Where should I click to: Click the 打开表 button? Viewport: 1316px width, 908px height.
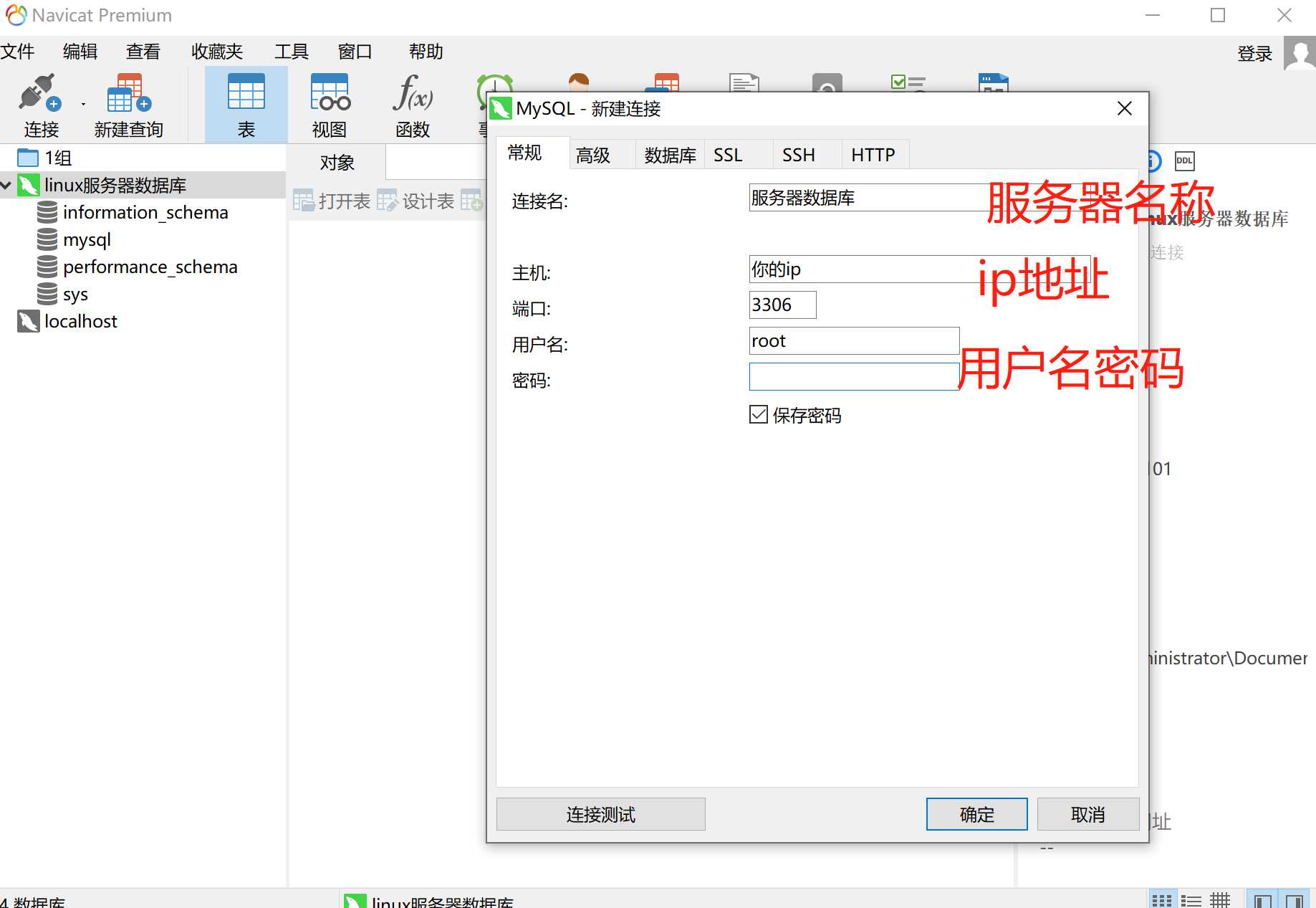332,201
